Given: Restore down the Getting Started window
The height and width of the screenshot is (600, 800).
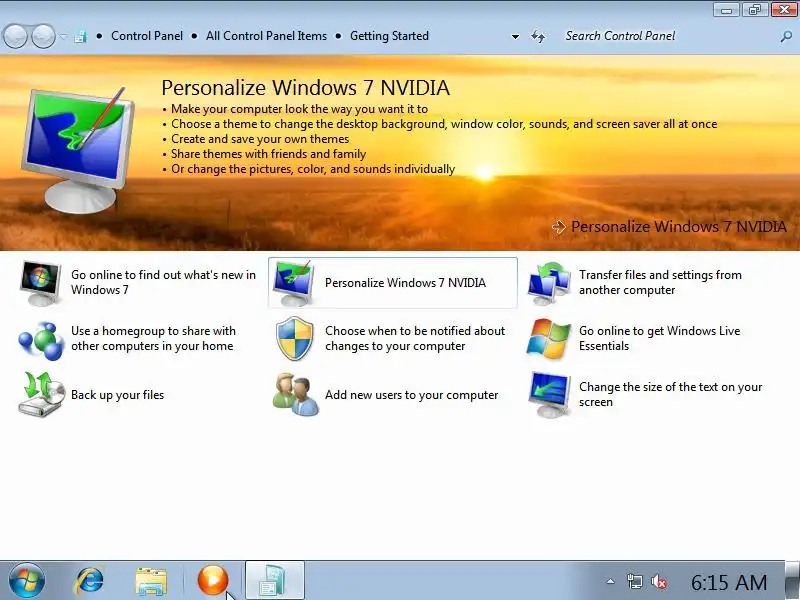Looking at the screenshot, I should coord(755,10).
